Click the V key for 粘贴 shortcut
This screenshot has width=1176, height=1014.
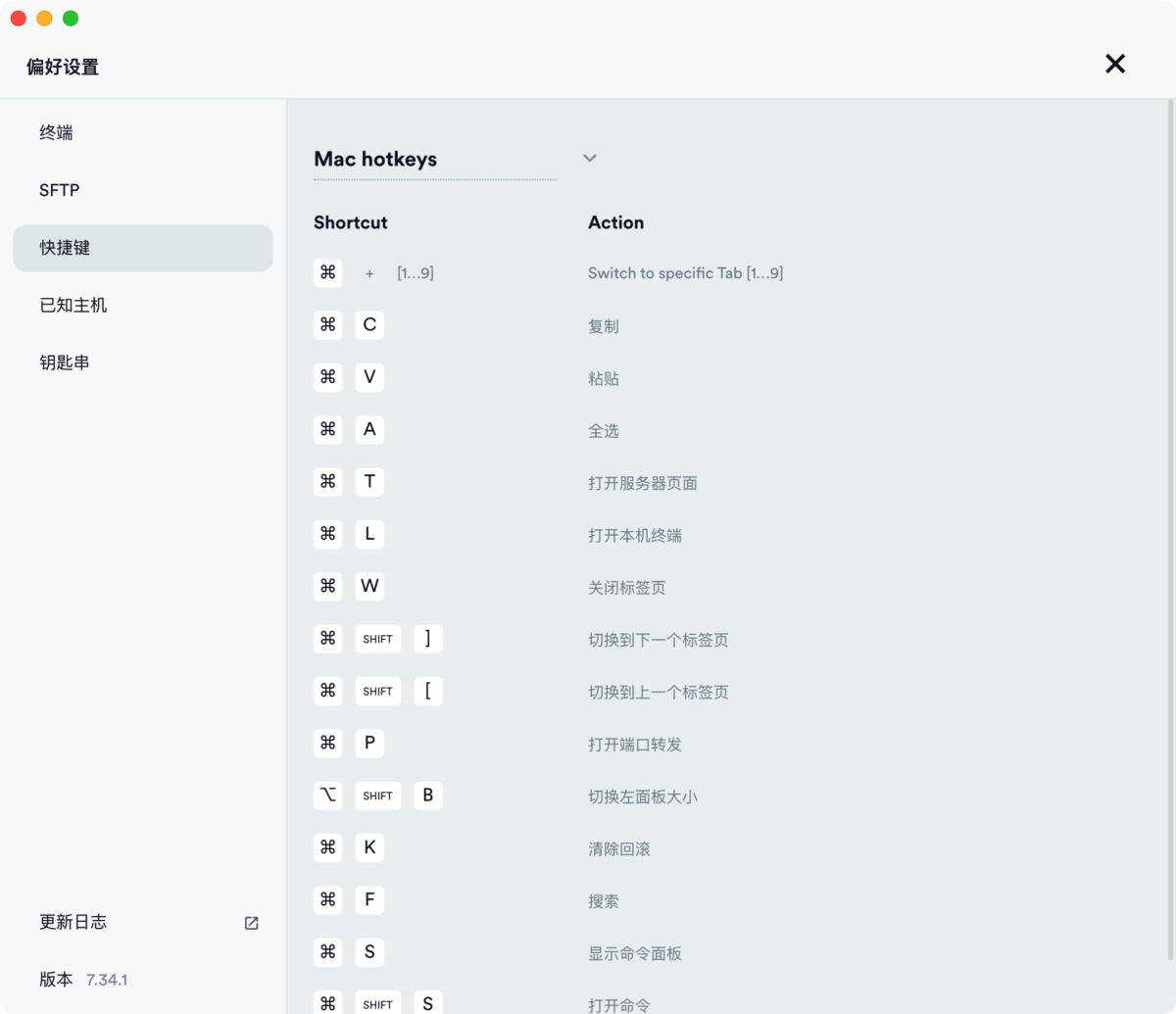pos(369,377)
